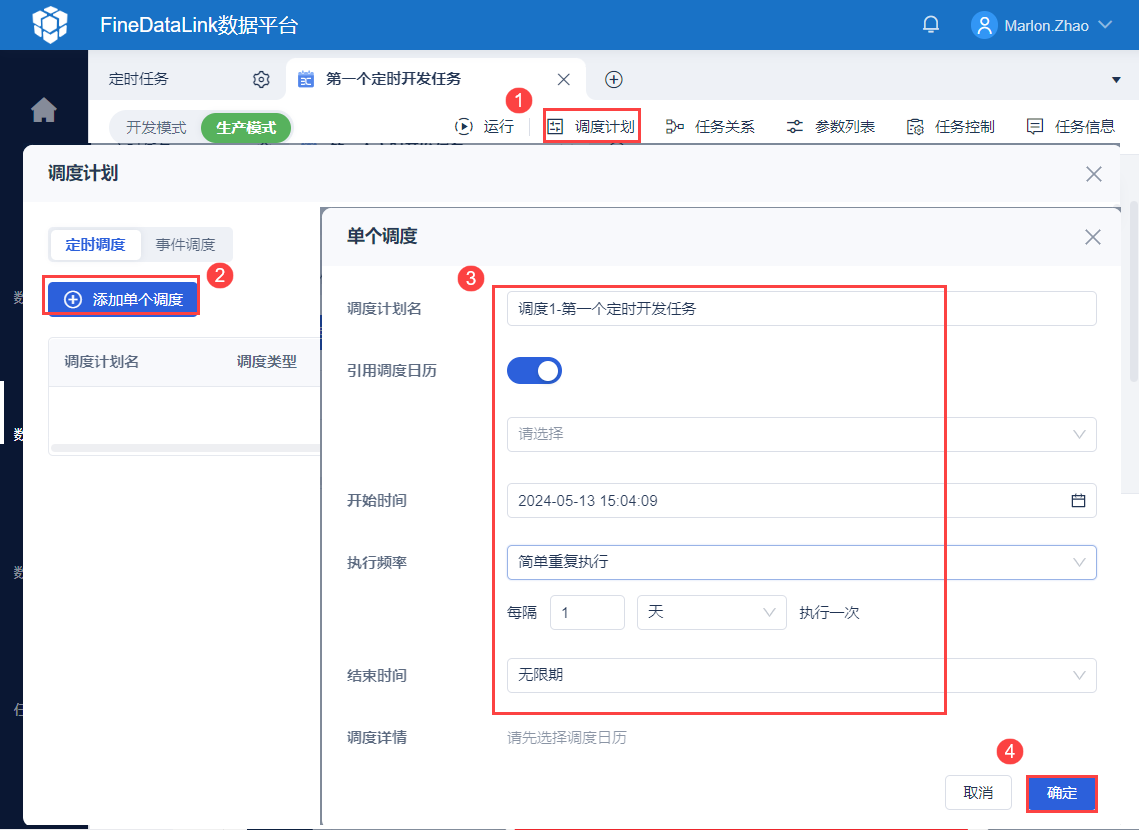Image resolution: width=1139 pixels, height=830 pixels.
Task: Open 调度计划 from the toolbar
Action: [x=591, y=126]
